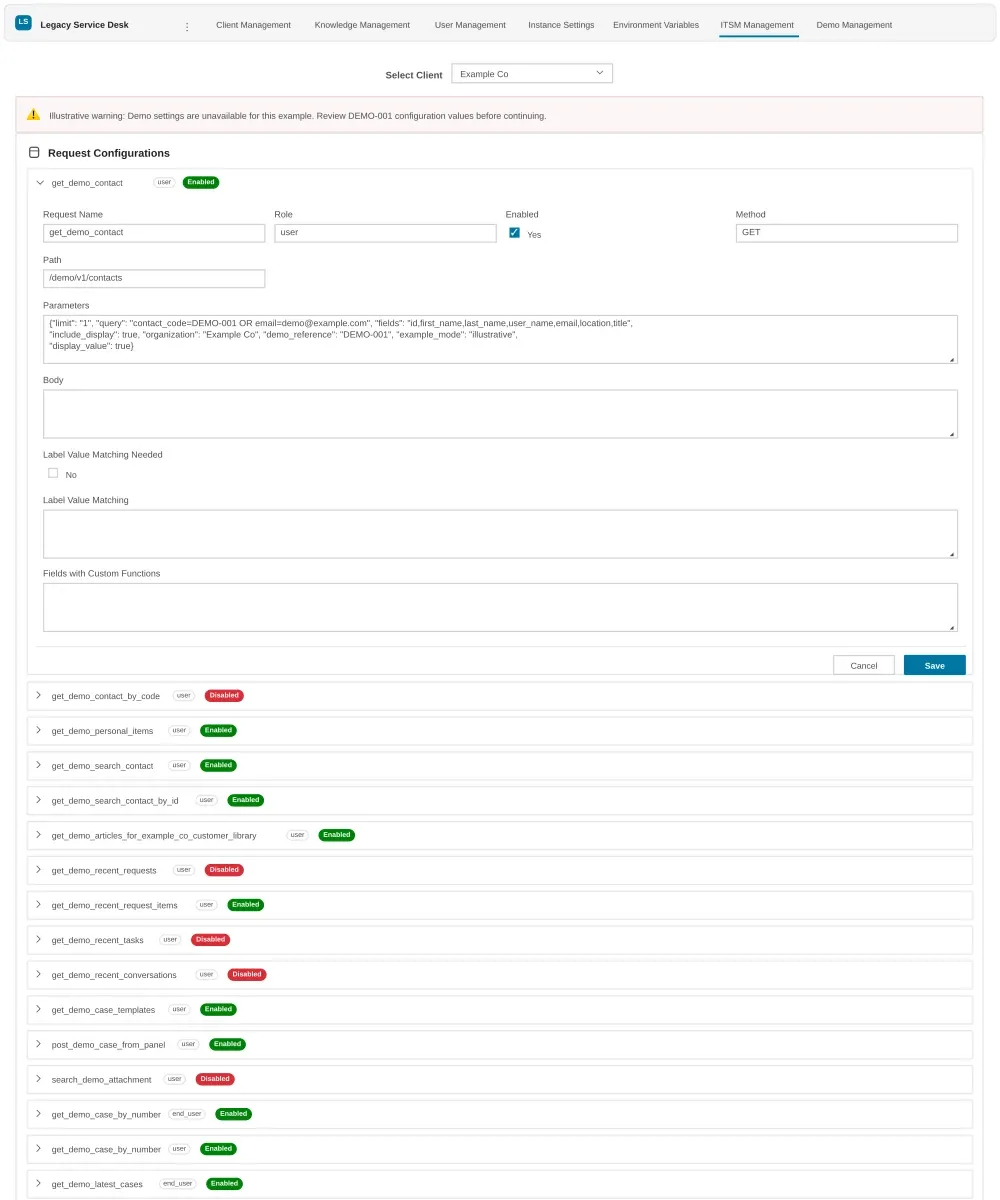Screen dimensions: 1000x1200
Task: Click the user tag on get_demo_case_templates
Action: 180,1009
